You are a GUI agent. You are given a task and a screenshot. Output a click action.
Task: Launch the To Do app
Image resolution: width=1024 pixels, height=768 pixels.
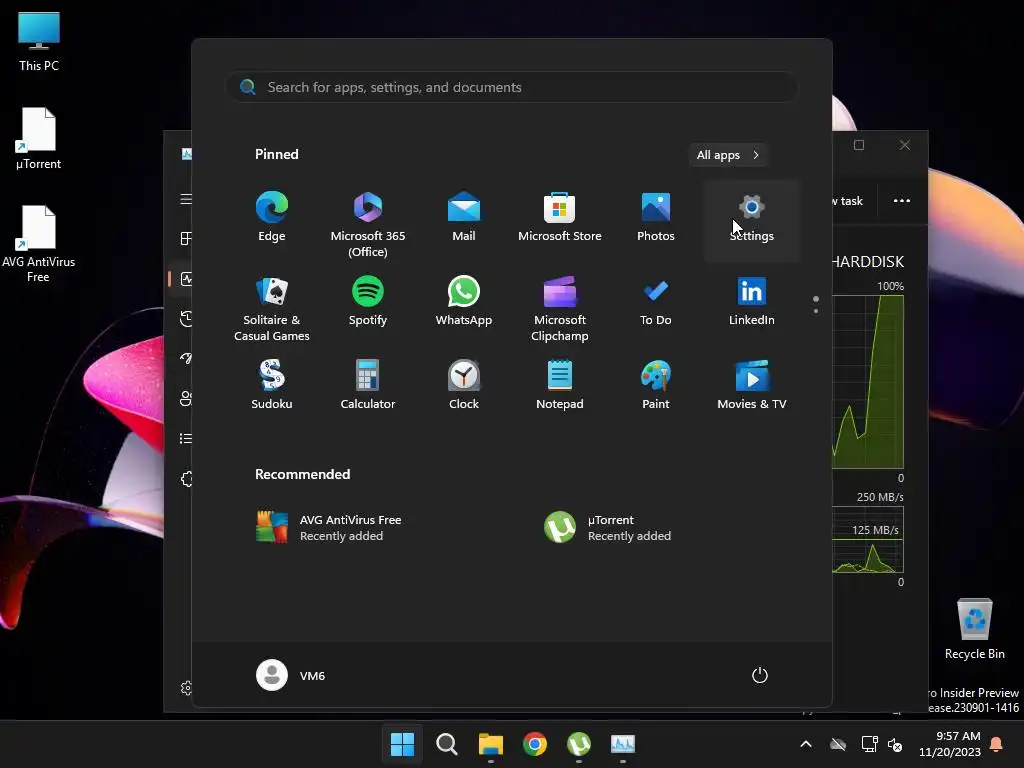pos(656,302)
